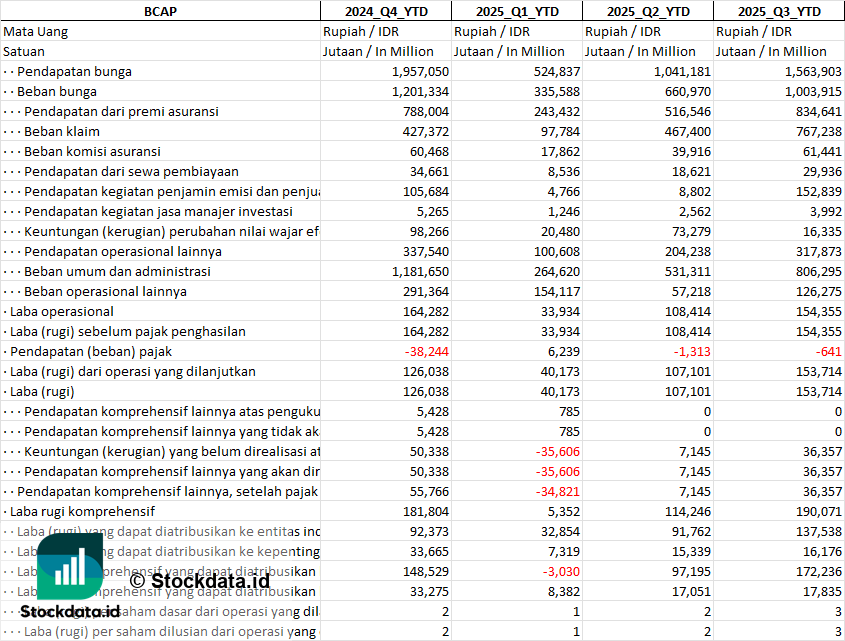Select the value 137,538 in 2025_Q3_YTD

(x=818, y=532)
